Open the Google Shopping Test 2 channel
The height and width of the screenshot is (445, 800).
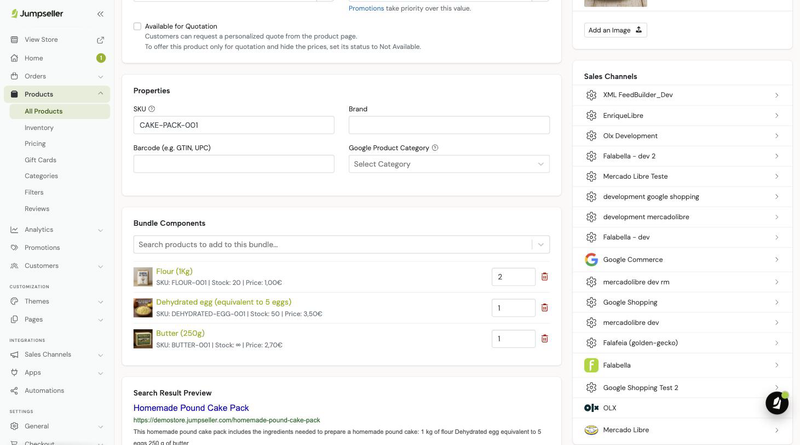[x=682, y=387]
